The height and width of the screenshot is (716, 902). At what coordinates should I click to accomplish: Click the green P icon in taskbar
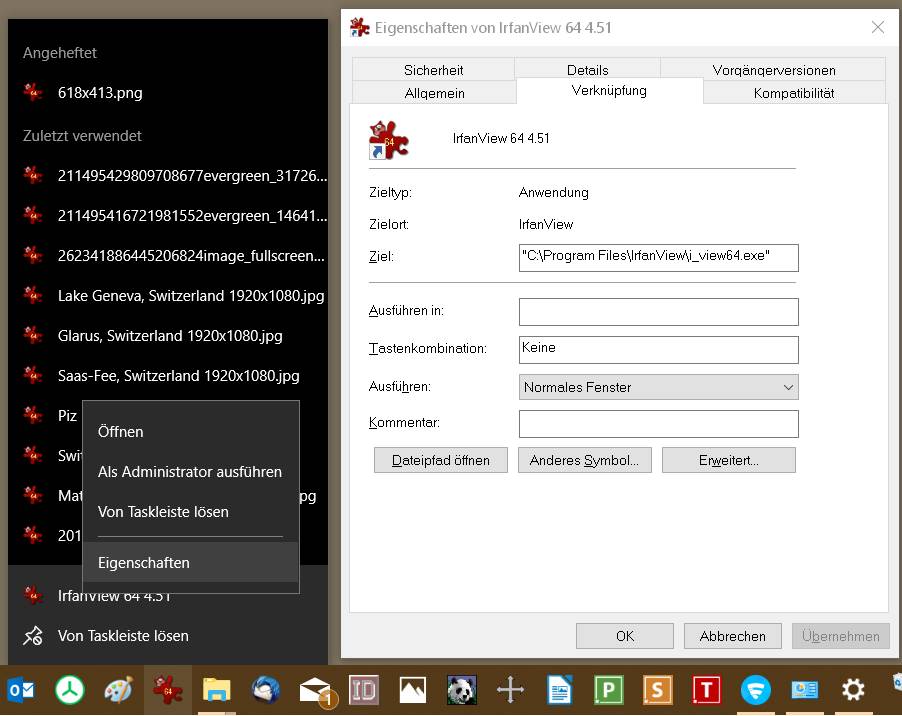click(x=608, y=690)
